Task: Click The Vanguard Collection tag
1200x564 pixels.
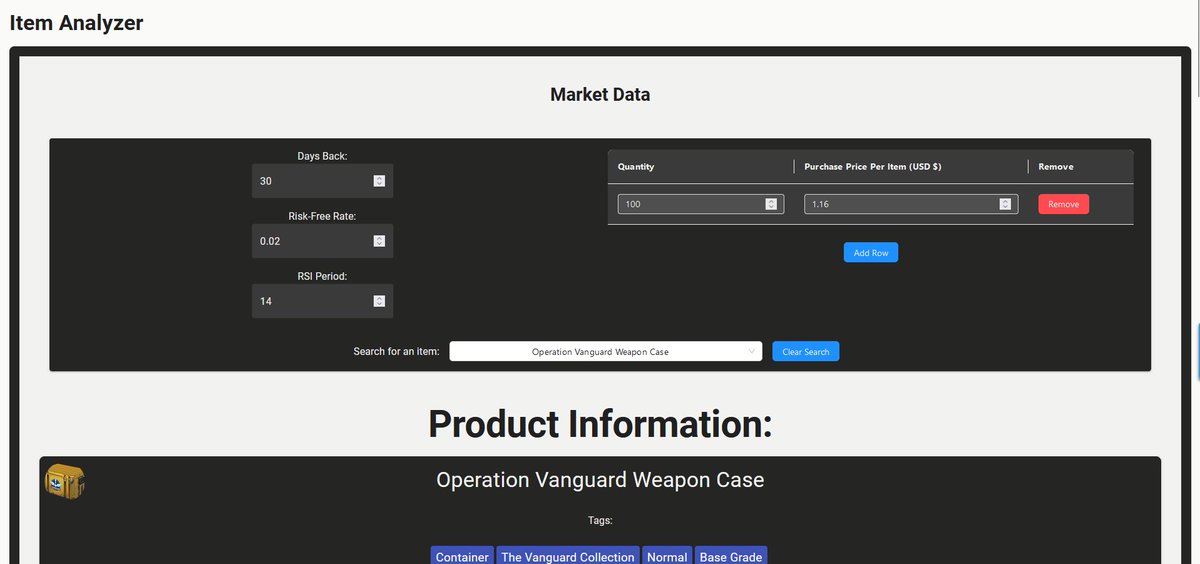Action: [568, 556]
